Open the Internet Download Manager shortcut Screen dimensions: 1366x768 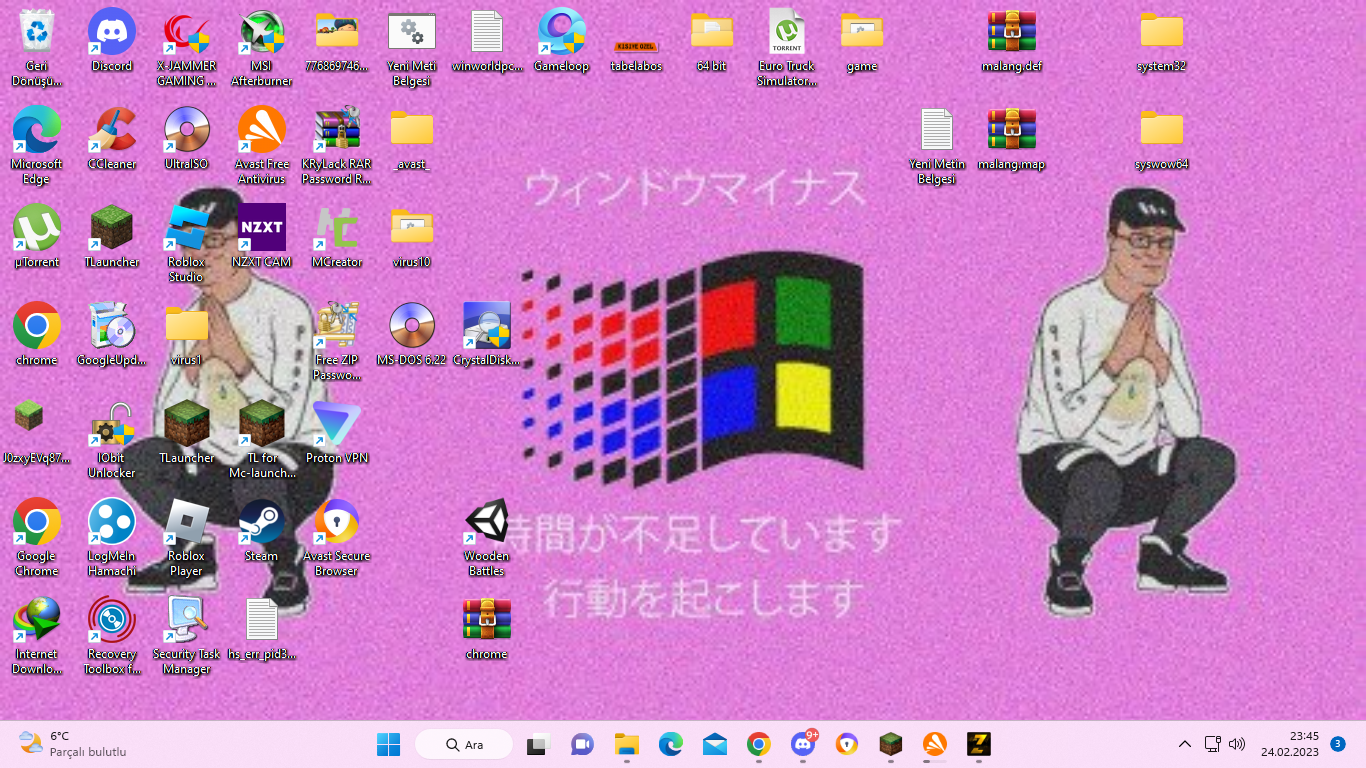pos(37,635)
